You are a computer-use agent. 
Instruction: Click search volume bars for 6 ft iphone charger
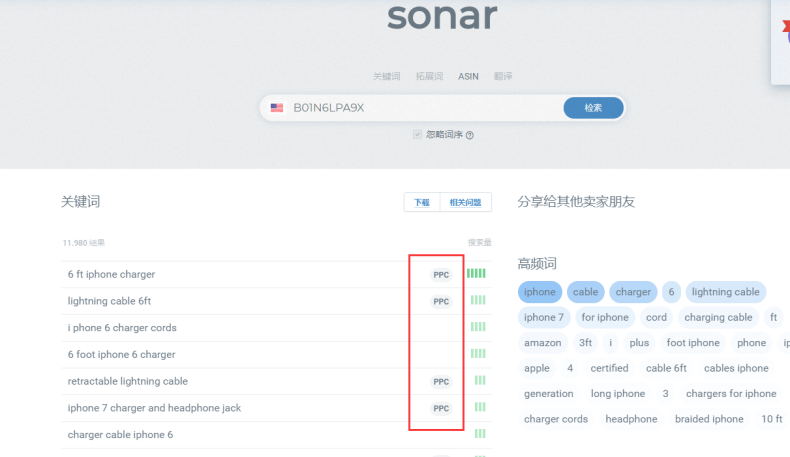[476, 273]
